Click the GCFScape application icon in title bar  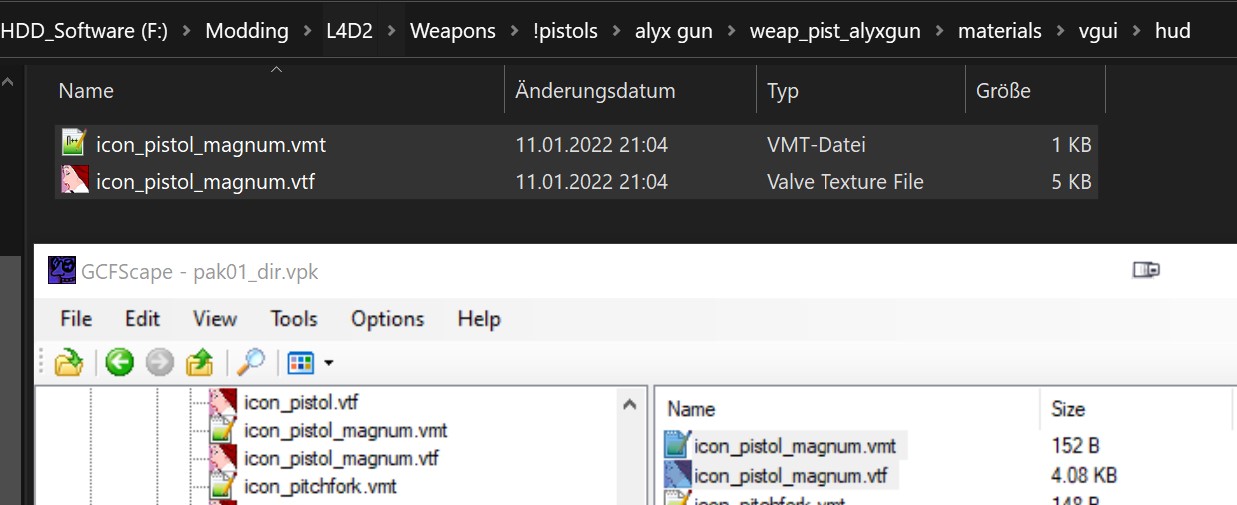point(62,270)
